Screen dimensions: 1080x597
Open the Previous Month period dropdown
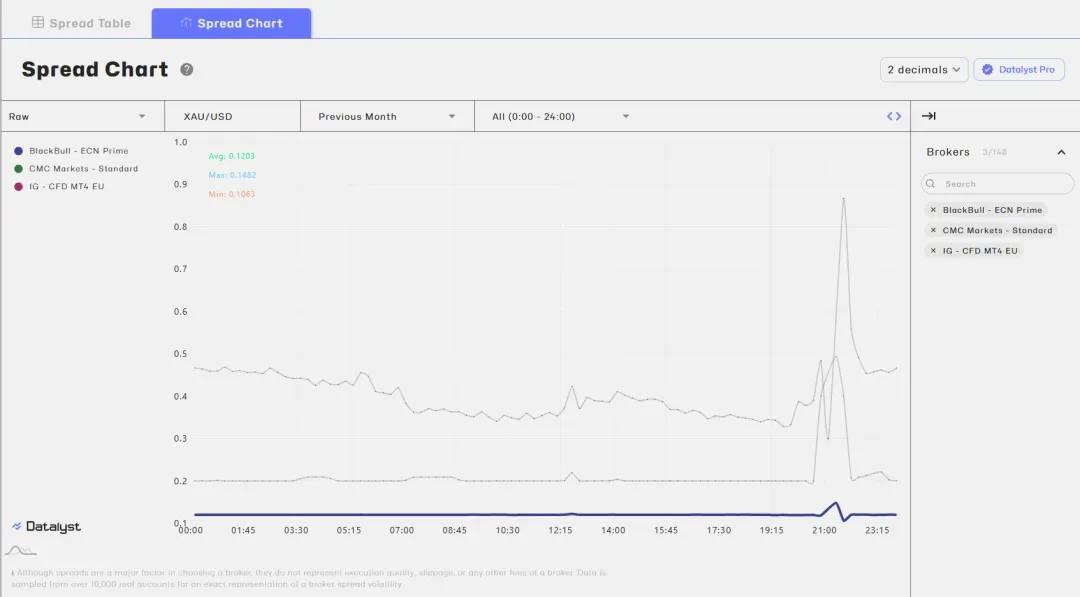tap(387, 116)
